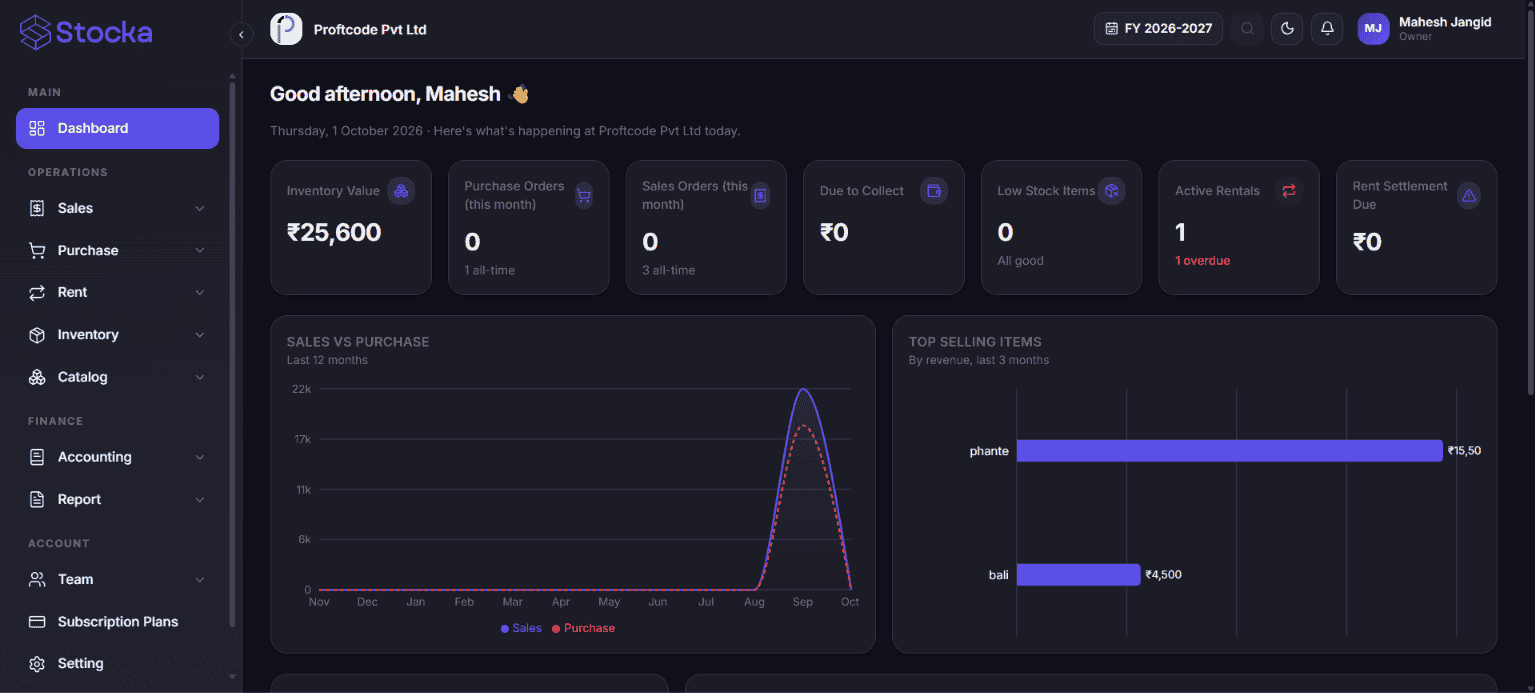Open the Accounting menu label

point(94,457)
